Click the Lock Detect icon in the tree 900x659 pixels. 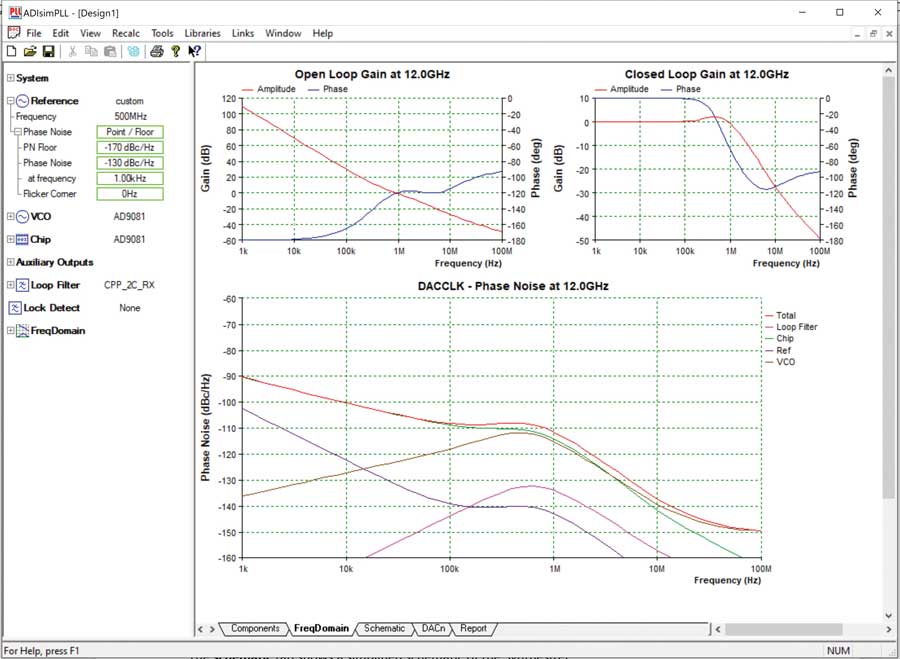click(x=14, y=308)
